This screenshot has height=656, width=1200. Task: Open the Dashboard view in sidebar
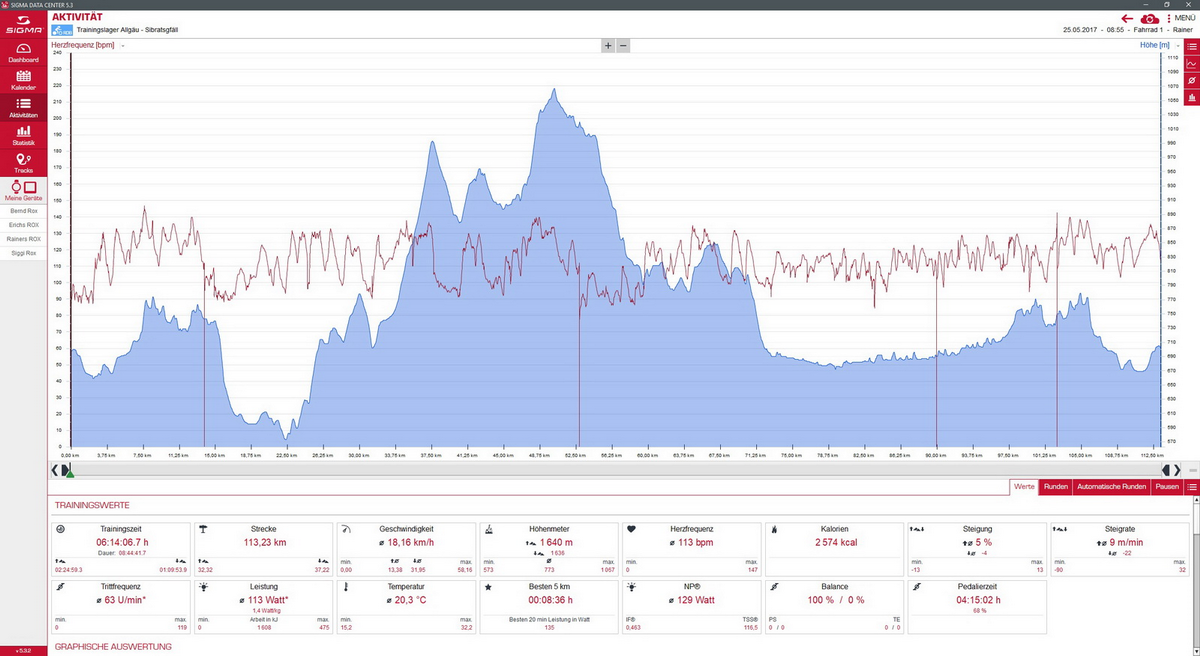tap(23, 53)
